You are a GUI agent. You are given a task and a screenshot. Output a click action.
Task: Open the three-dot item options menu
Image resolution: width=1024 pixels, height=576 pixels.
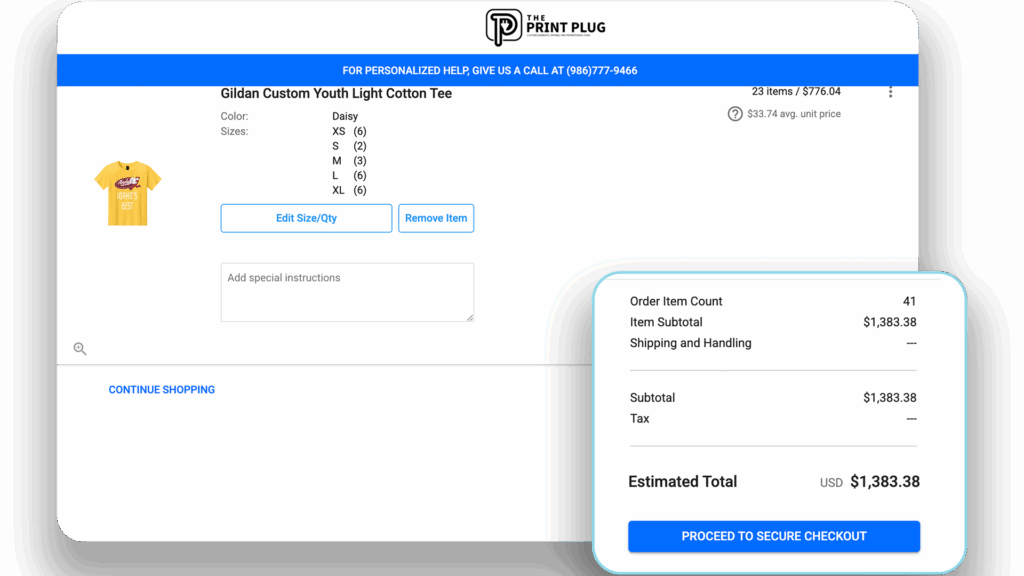pos(890,92)
